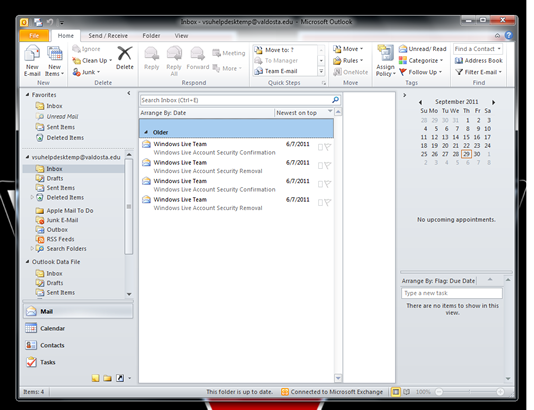Open Unread Mail in Favorites
The width and height of the screenshot is (534, 410).
pos(62,116)
